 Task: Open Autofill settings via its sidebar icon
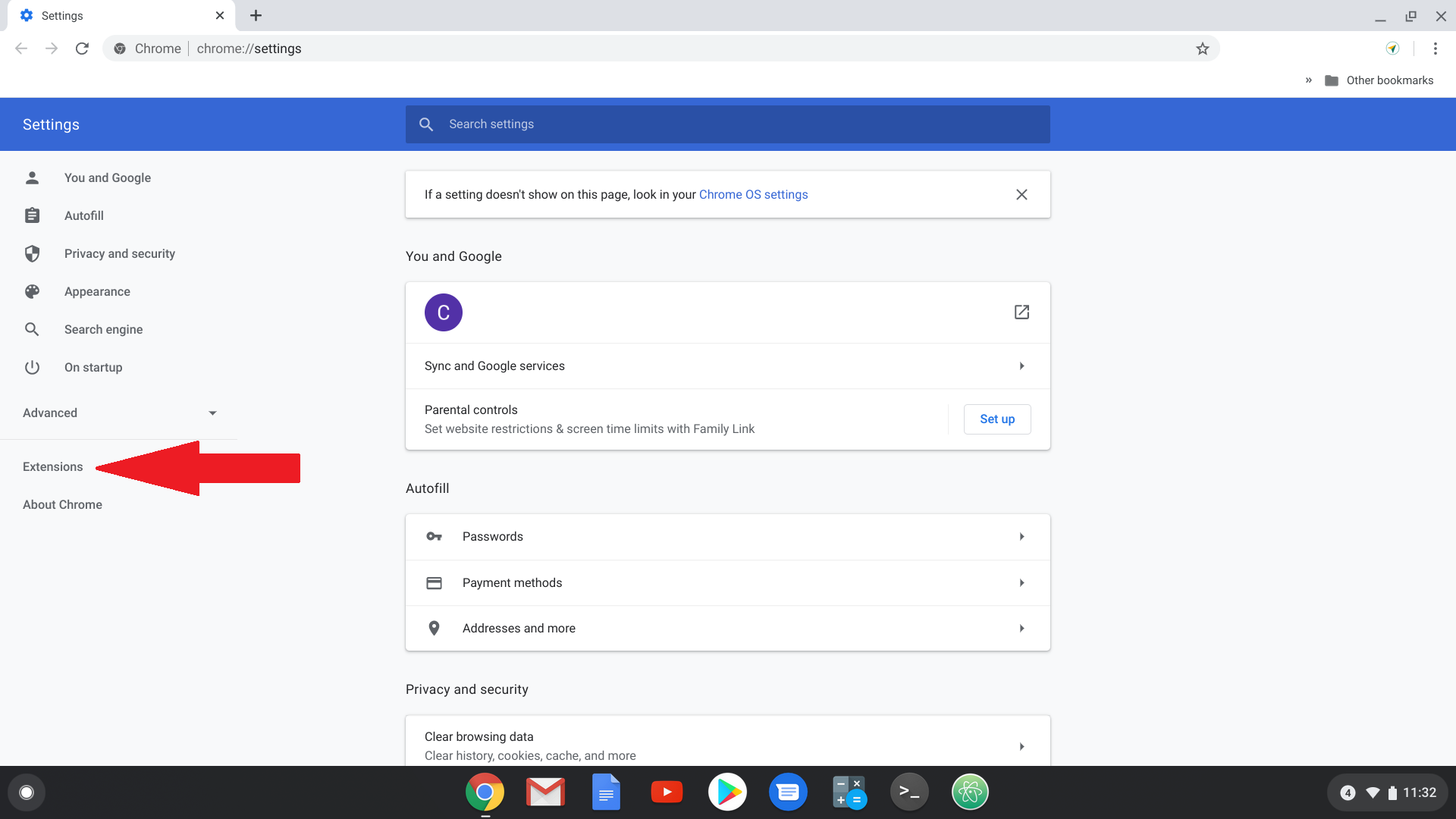click(32, 215)
